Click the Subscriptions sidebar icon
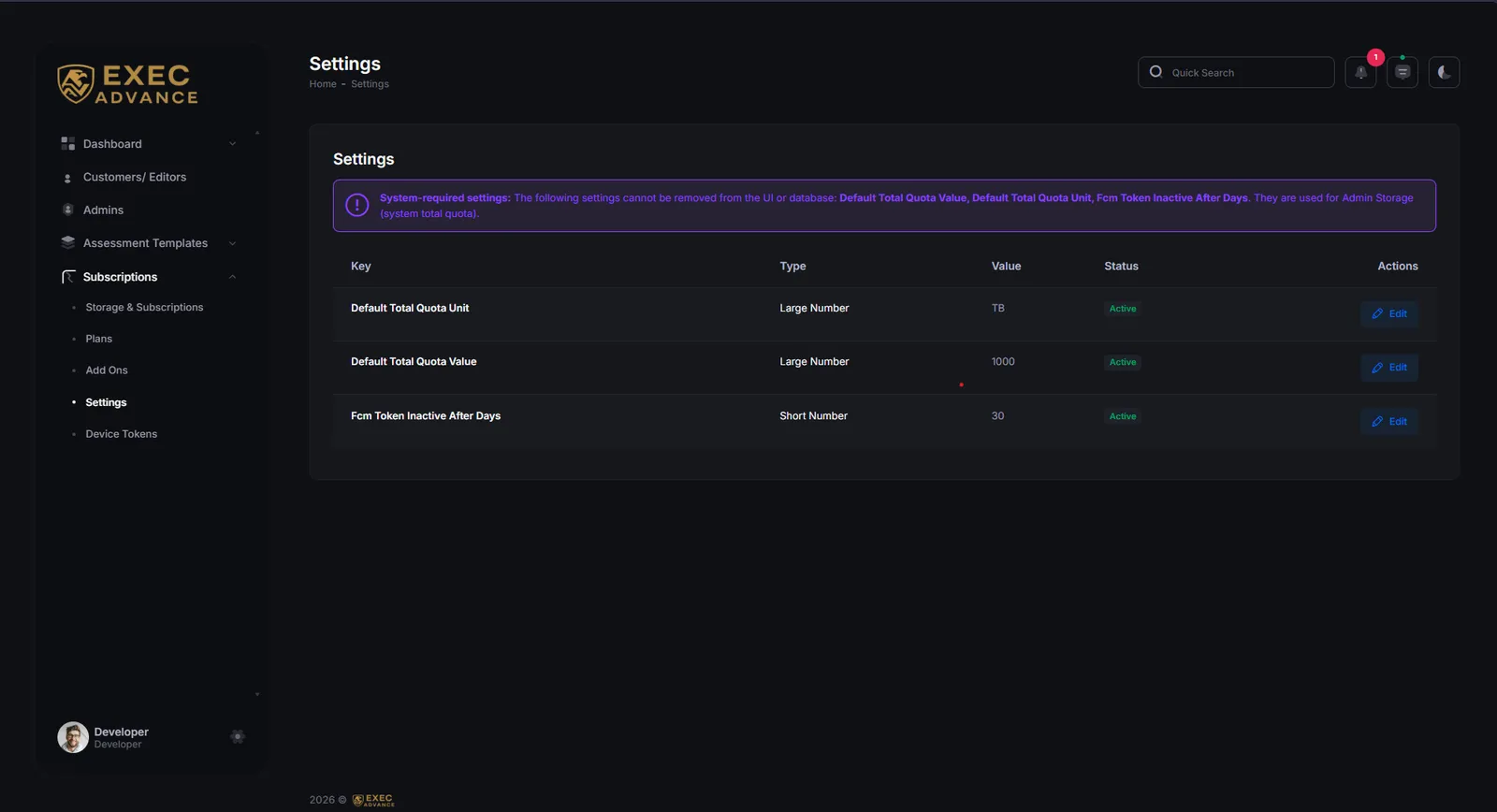Screen dimensions: 1497x812 point(68,277)
